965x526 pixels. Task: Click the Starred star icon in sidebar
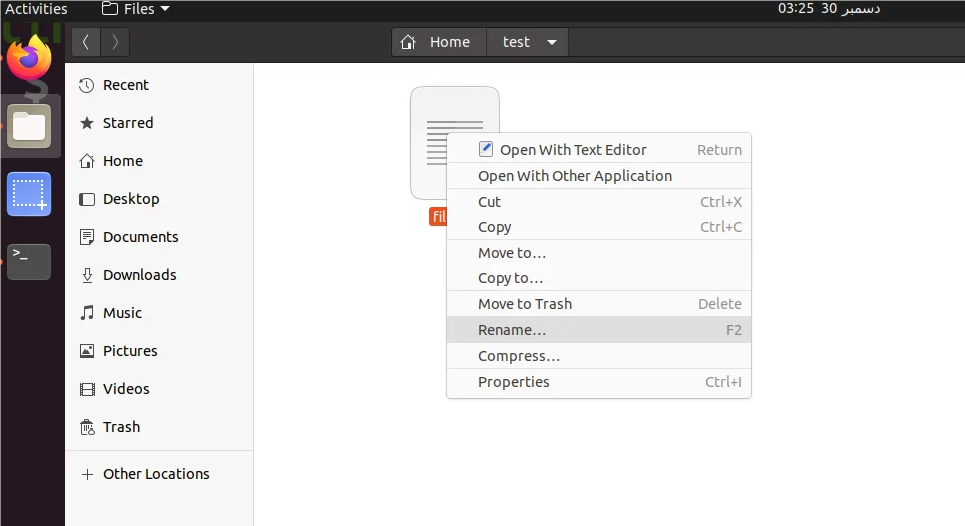(87, 123)
